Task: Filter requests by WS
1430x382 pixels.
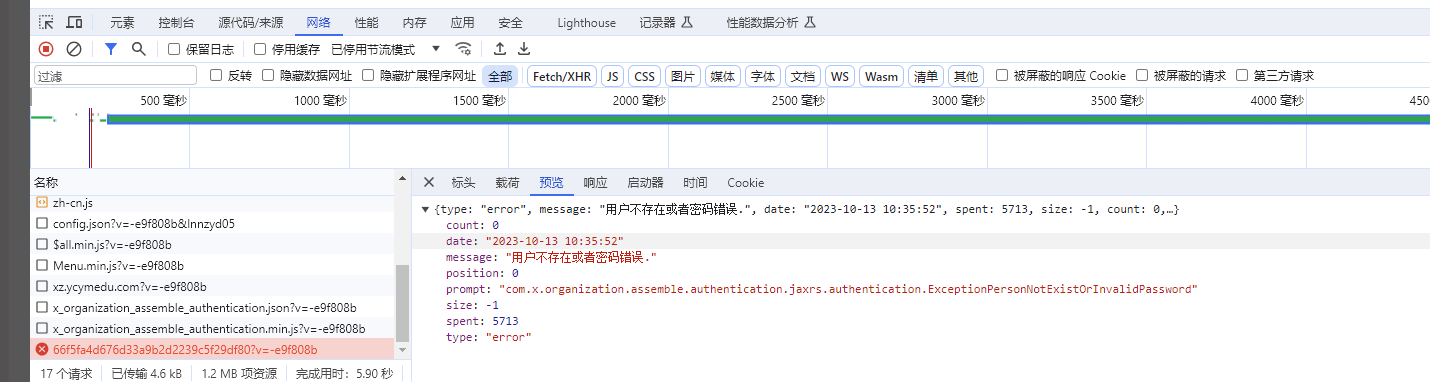Action: click(x=840, y=76)
